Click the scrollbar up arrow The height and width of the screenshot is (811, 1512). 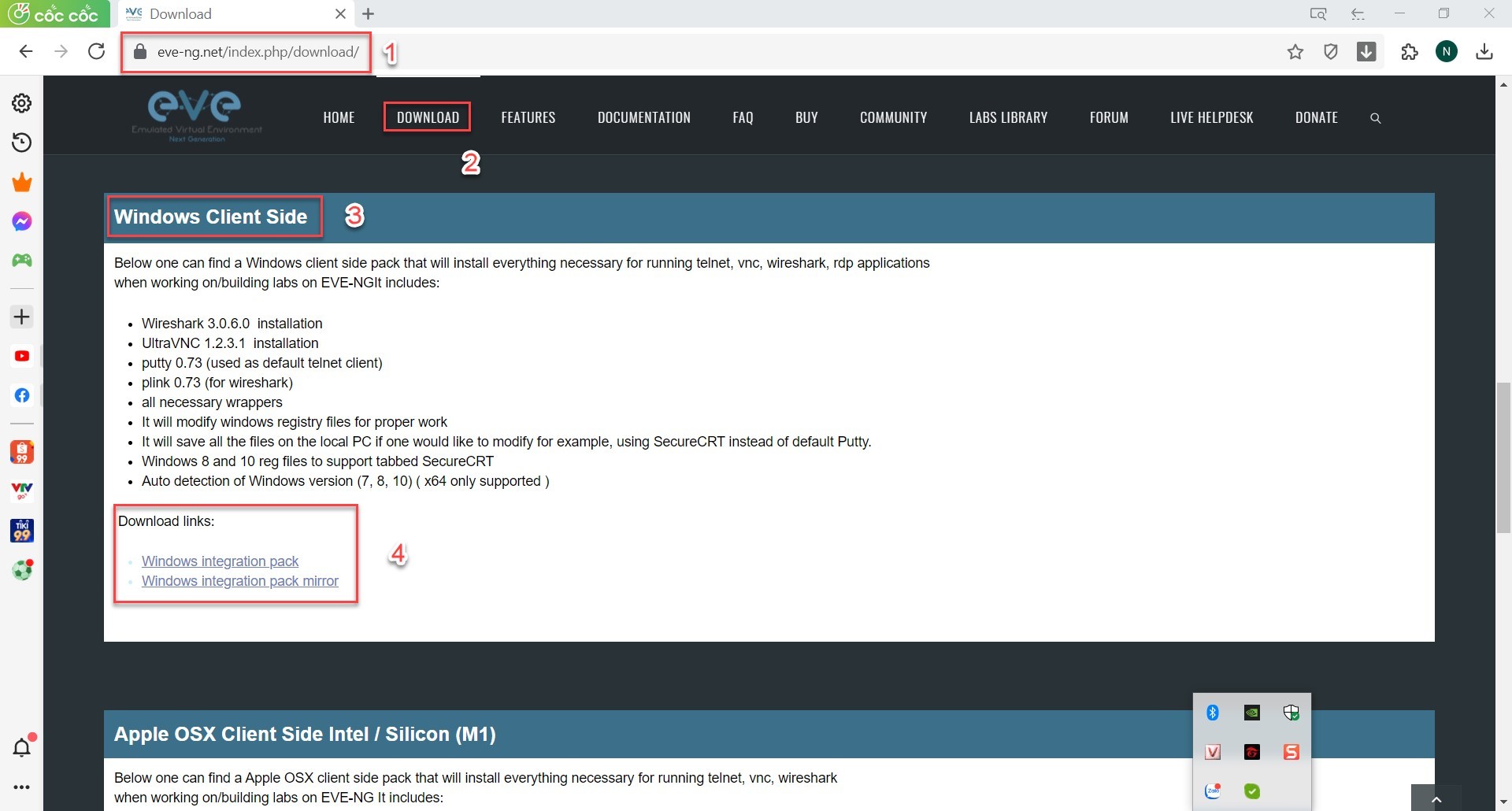pyautogui.click(x=1503, y=84)
